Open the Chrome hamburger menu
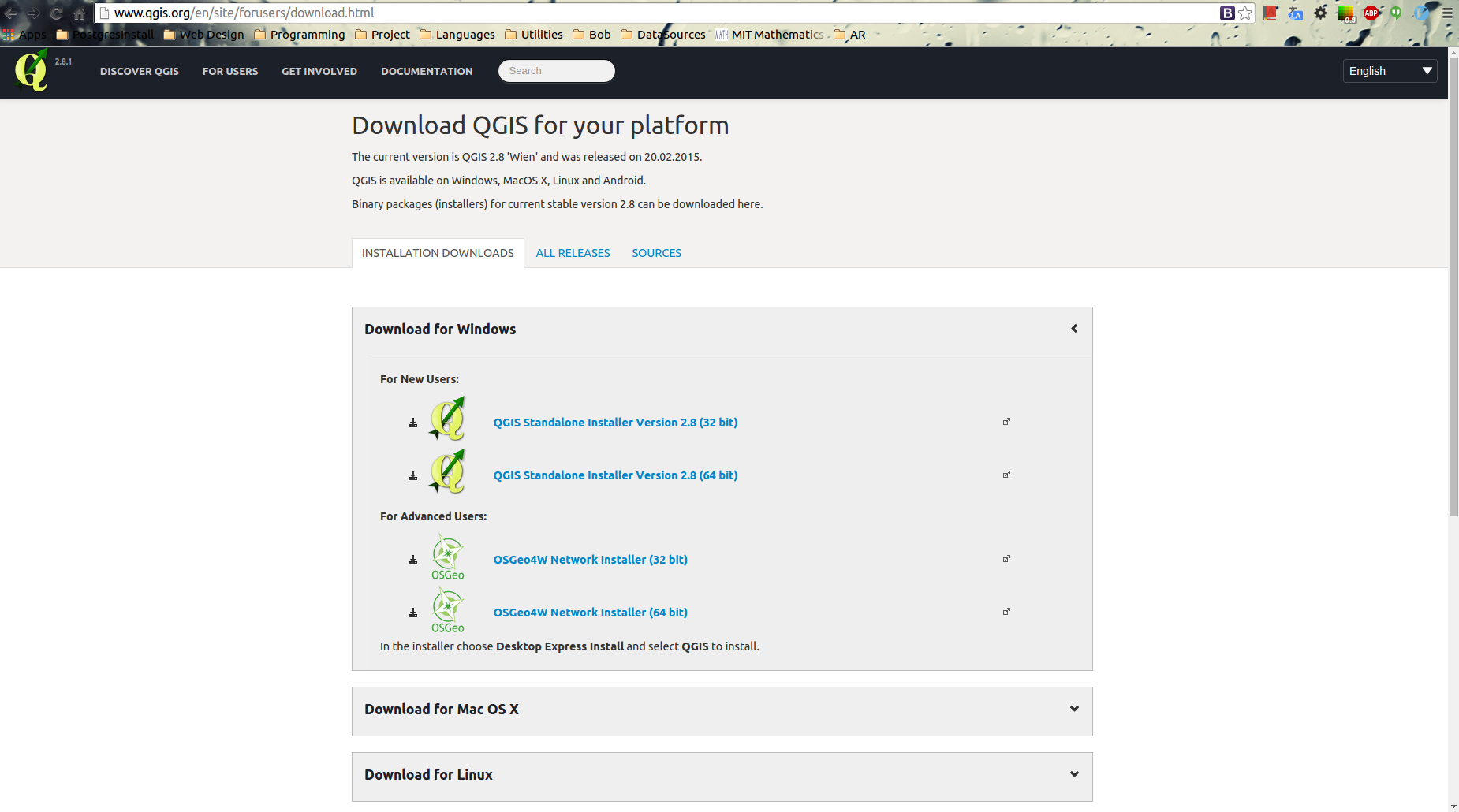The height and width of the screenshot is (812, 1459). pos(1447,13)
